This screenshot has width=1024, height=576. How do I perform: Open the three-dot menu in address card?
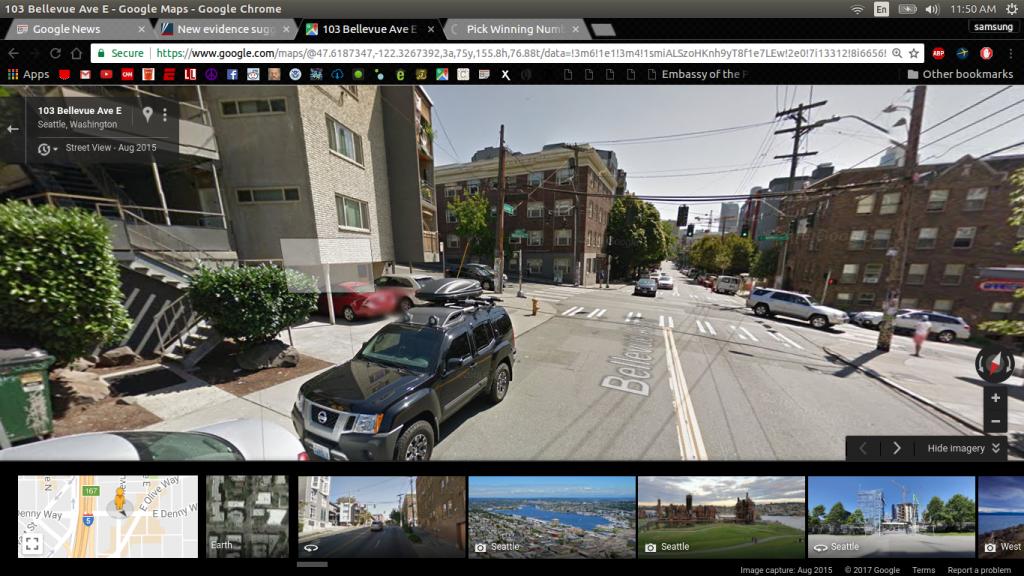165,115
